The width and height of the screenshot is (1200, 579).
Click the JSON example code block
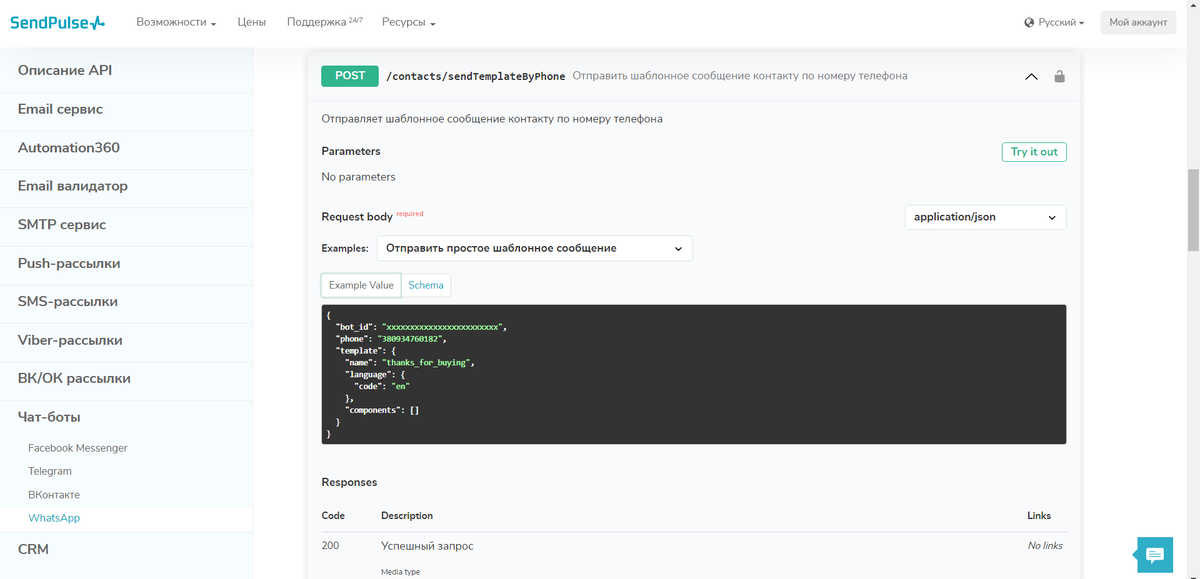click(694, 375)
